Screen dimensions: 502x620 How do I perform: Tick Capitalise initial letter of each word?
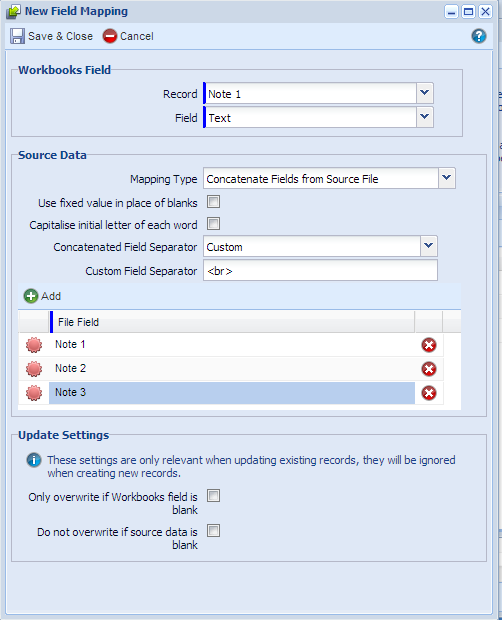[x=213, y=224]
